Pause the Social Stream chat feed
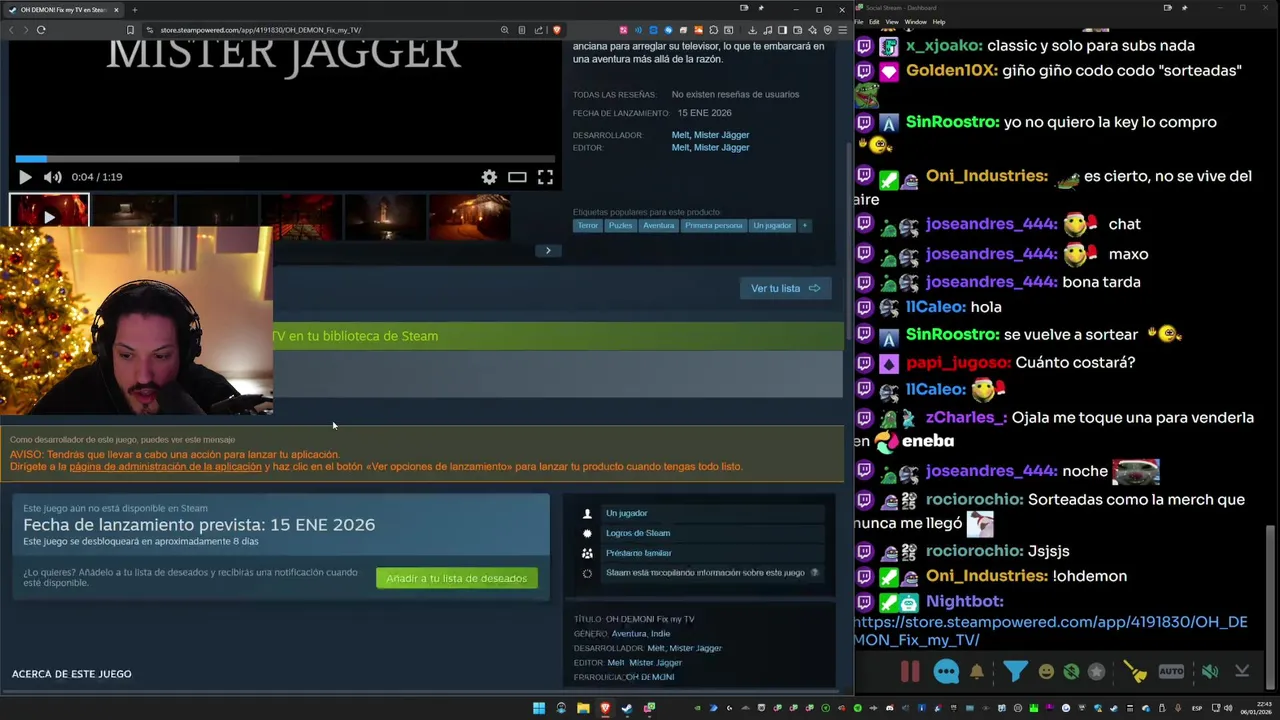The image size is (1280, 720). click(910, 672)
